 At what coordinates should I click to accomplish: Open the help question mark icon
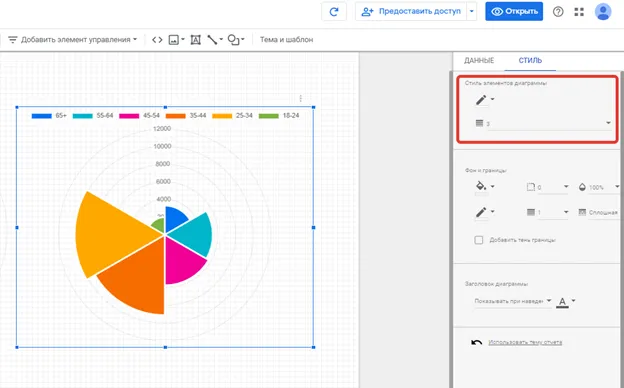click(558, 12)
